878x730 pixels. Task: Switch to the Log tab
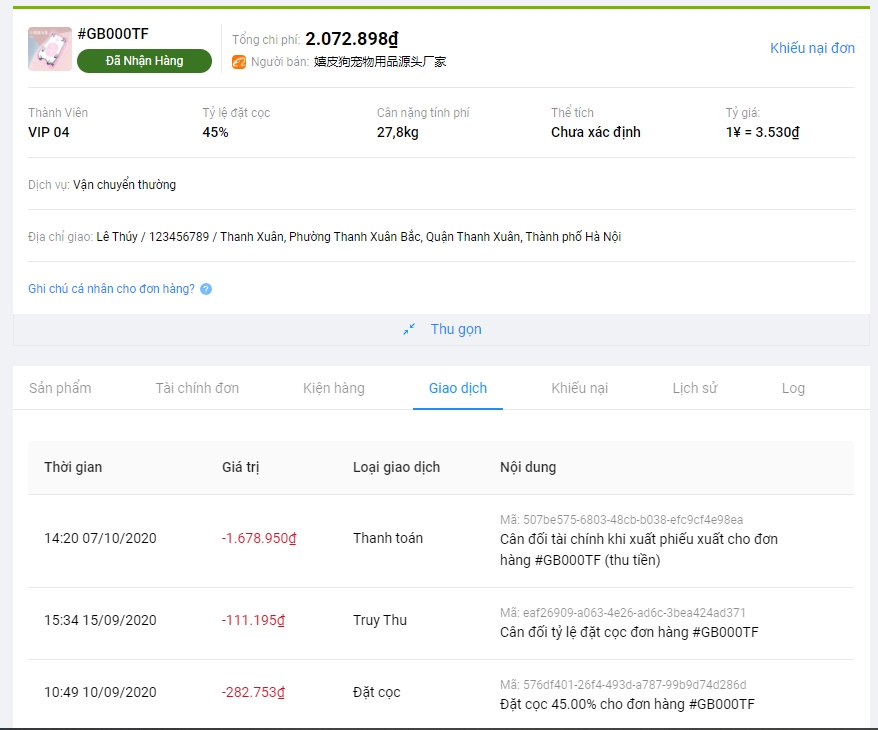[793, 388]
